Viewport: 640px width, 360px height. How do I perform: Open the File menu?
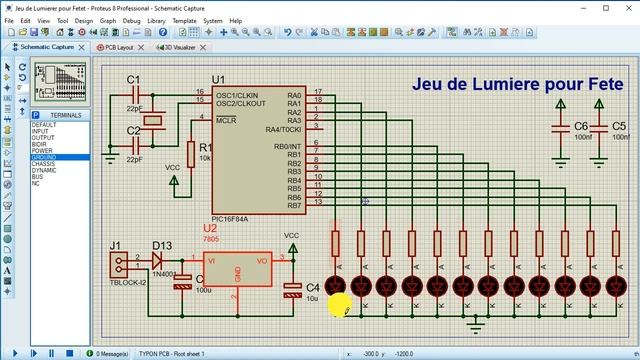pyautogui.click(x=9, y=21)
